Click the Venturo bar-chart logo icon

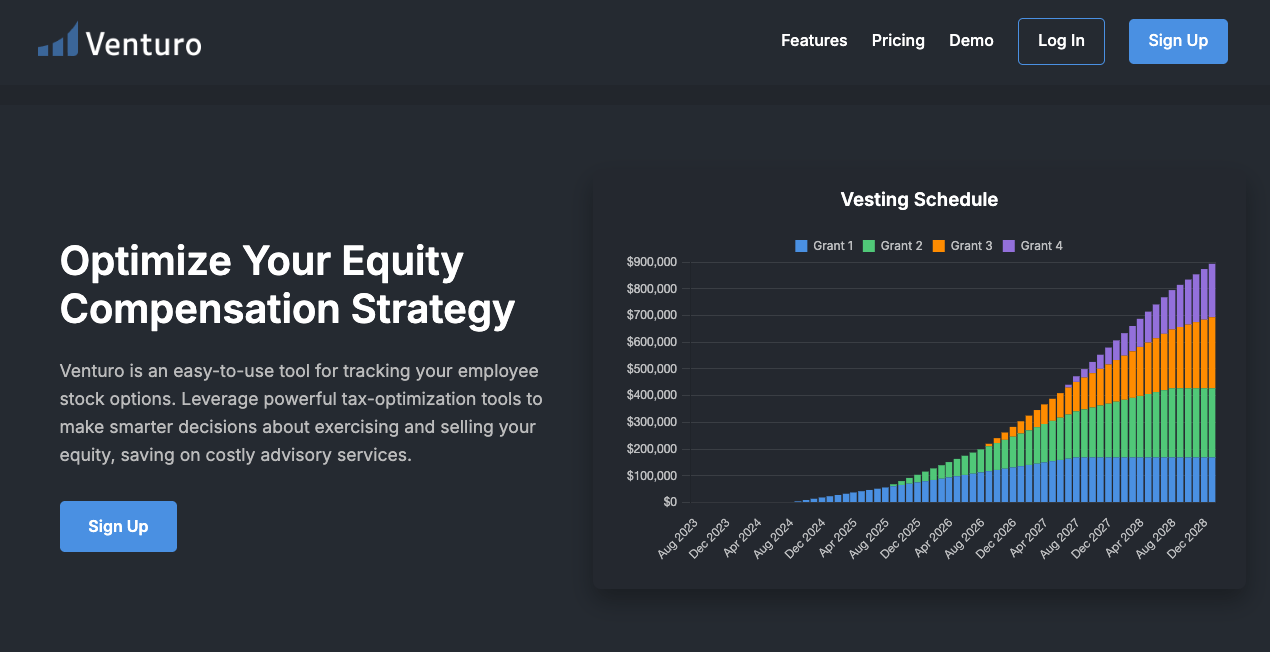[x=58, y=40]
